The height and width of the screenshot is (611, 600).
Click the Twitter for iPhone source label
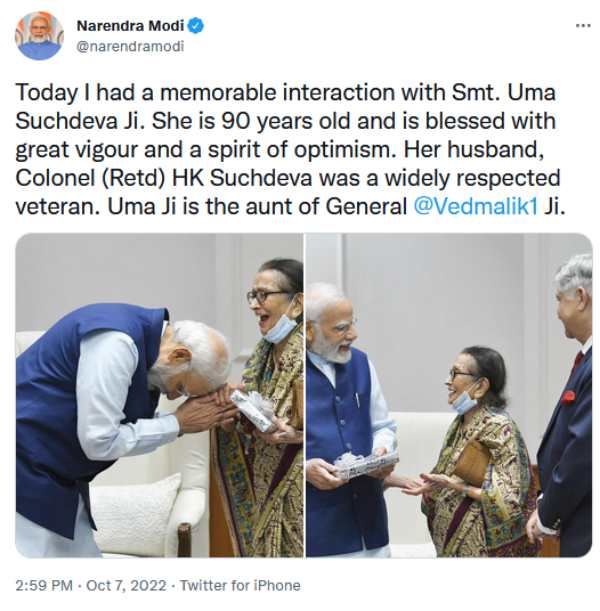click(236, 585)
